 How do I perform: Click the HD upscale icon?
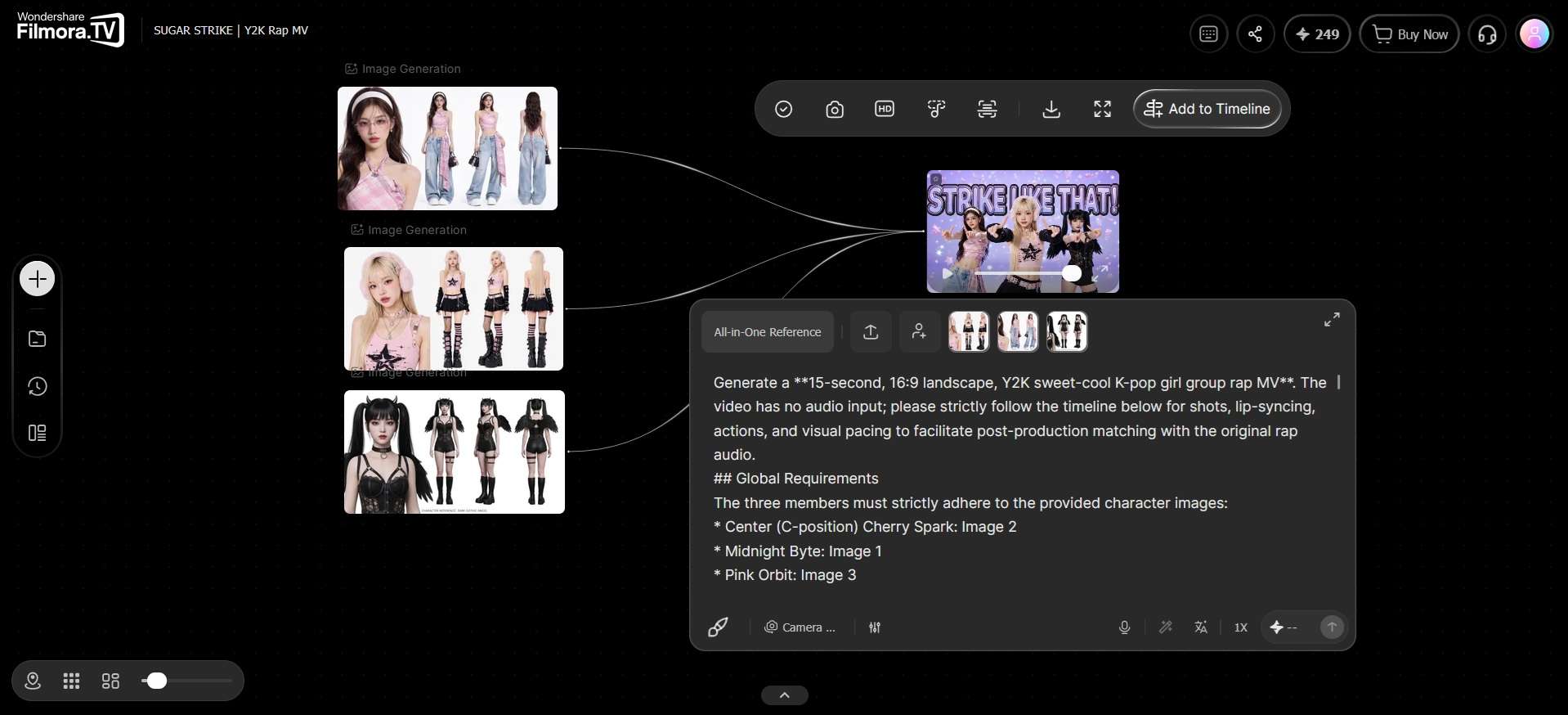tap(885, 109)
